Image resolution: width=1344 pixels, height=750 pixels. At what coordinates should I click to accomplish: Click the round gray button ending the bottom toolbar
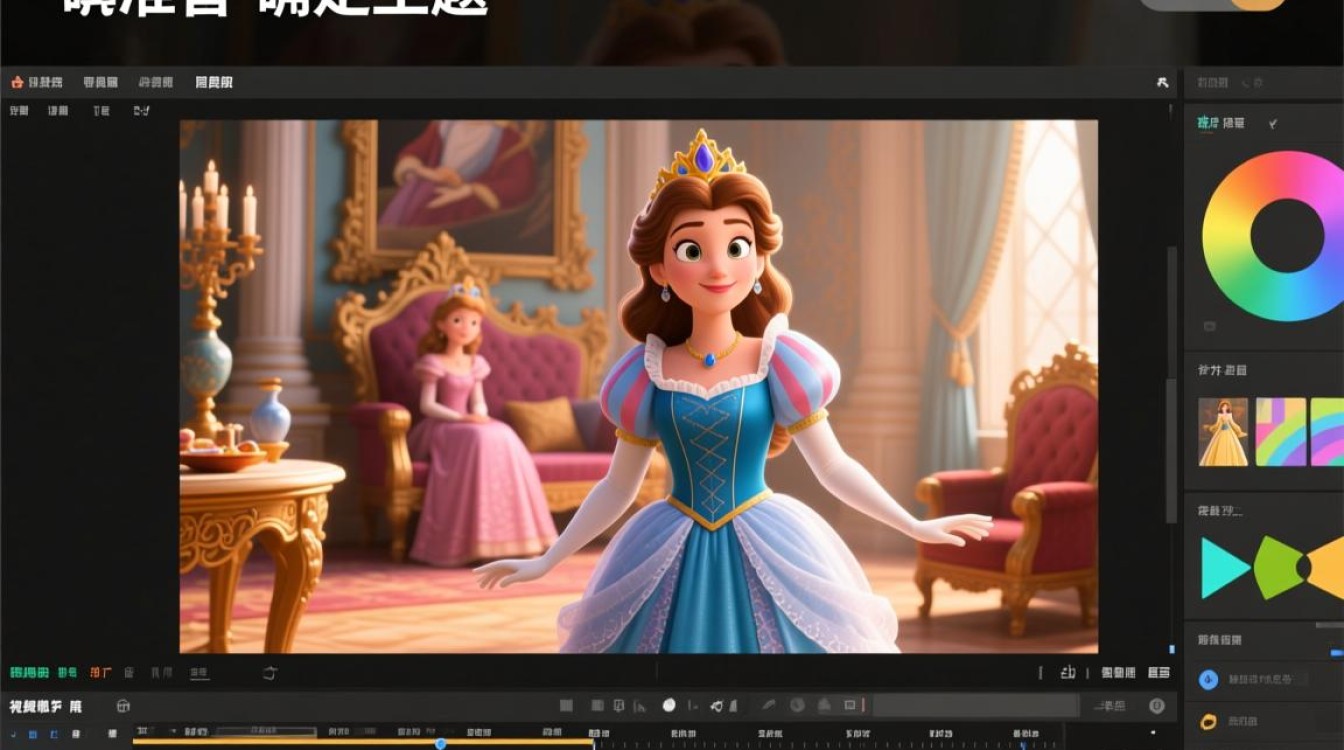tap(1157, 706)
